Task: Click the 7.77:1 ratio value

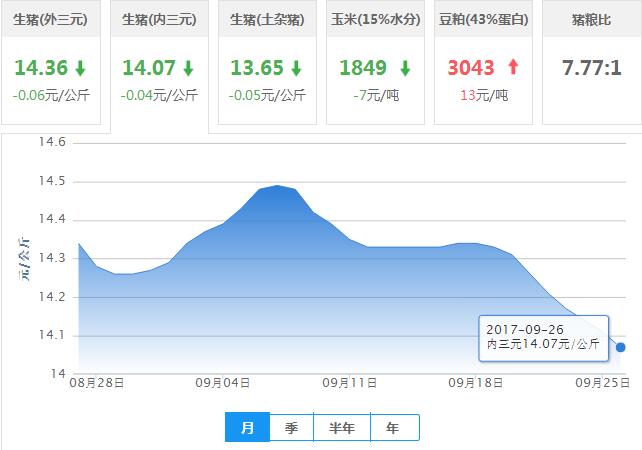Action: [592, 69]
